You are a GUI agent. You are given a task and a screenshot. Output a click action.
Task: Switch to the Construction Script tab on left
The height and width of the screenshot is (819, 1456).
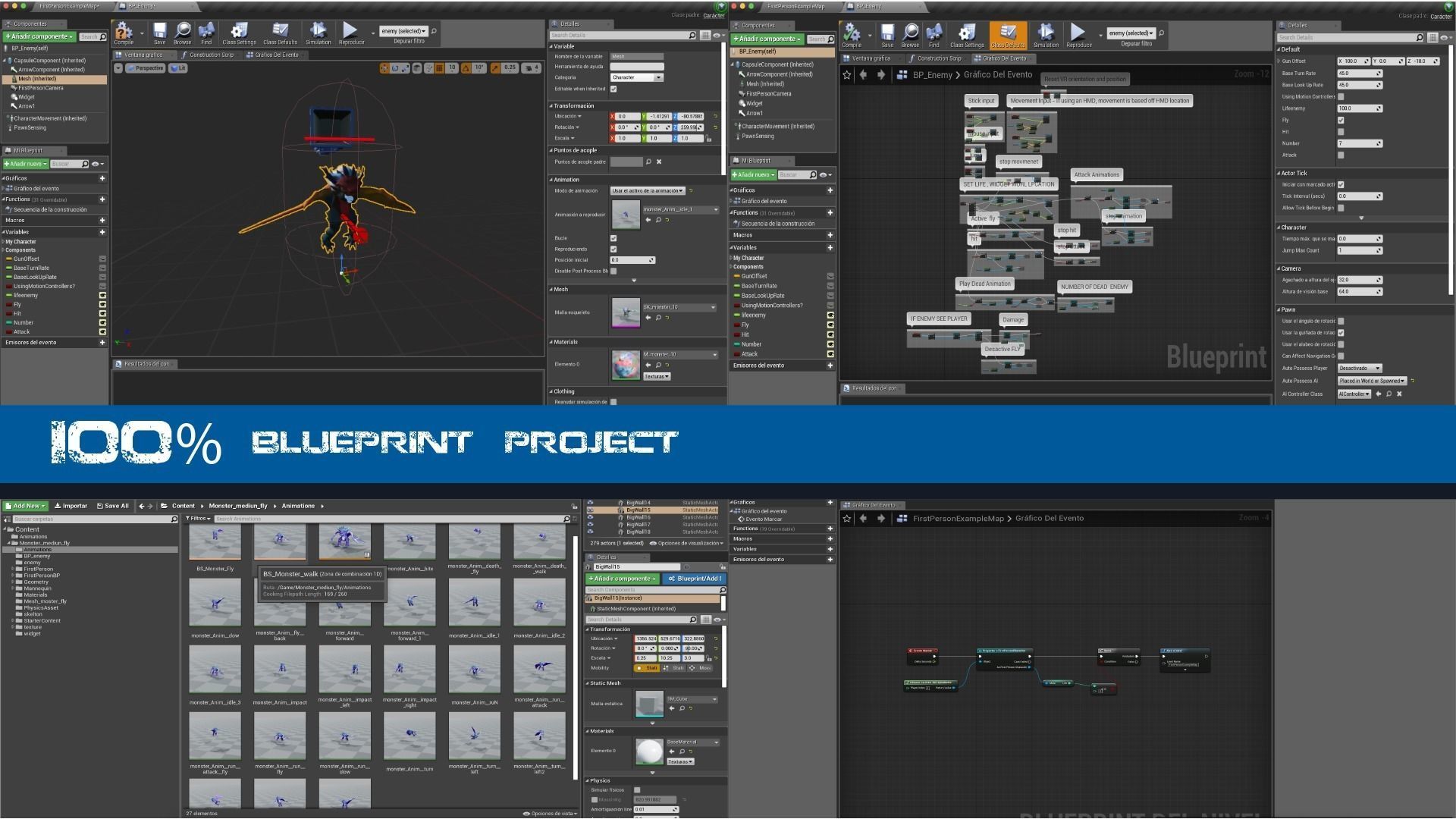point(209,55)
